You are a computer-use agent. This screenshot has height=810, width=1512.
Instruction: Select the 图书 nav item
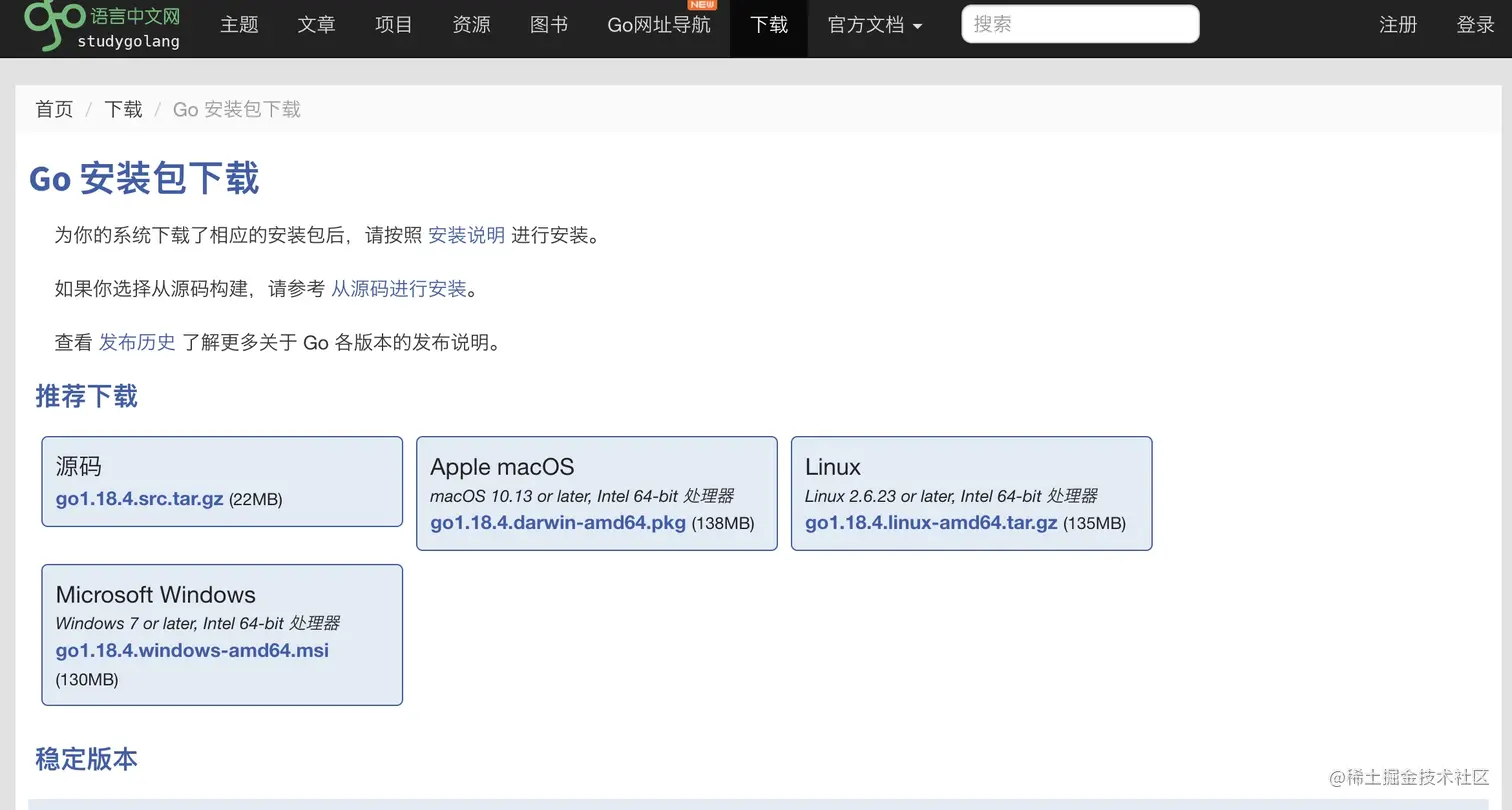[x=549, y=25]
